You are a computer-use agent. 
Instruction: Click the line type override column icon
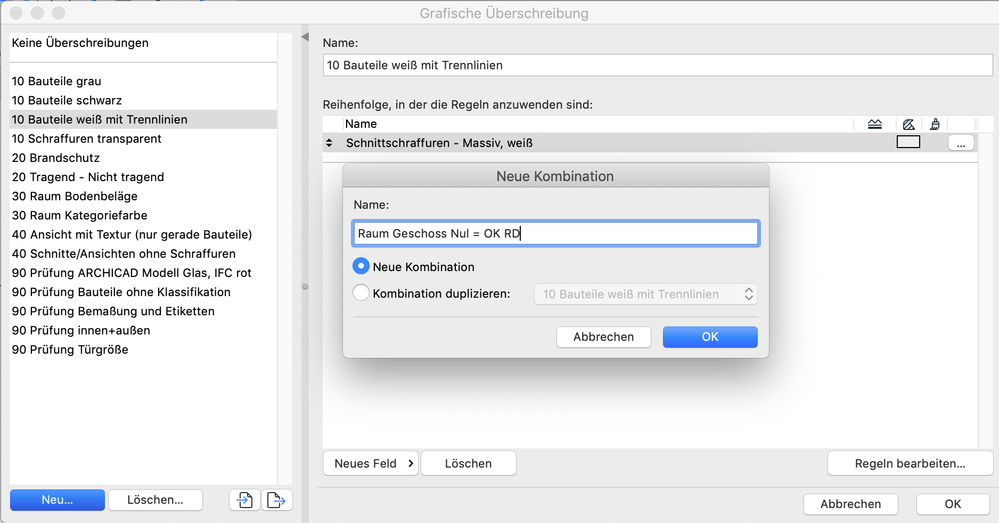[875, 124]
